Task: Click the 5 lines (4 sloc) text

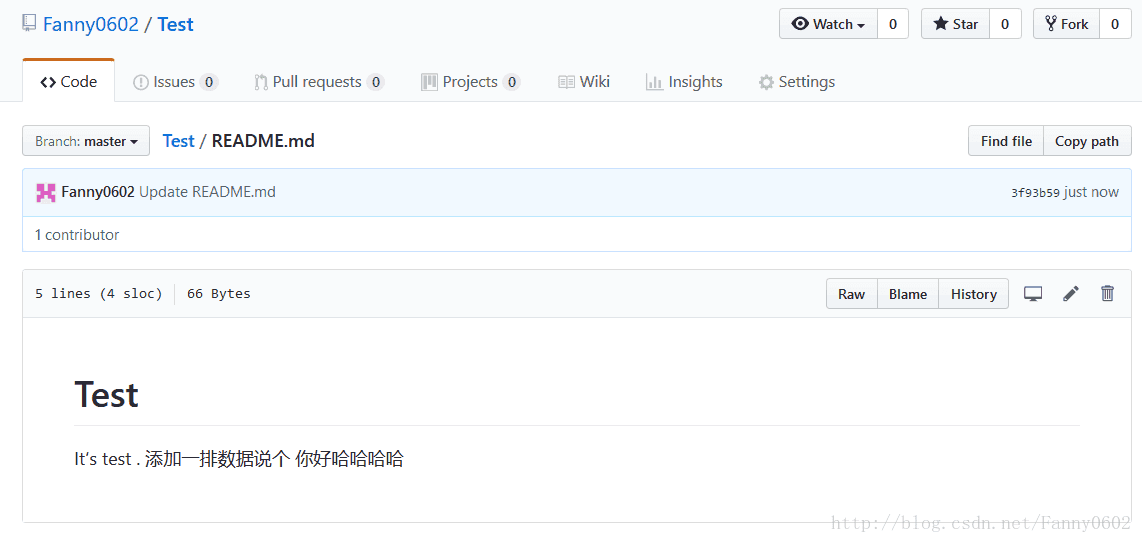Action: pyautogui.click(x=98, y=294)
